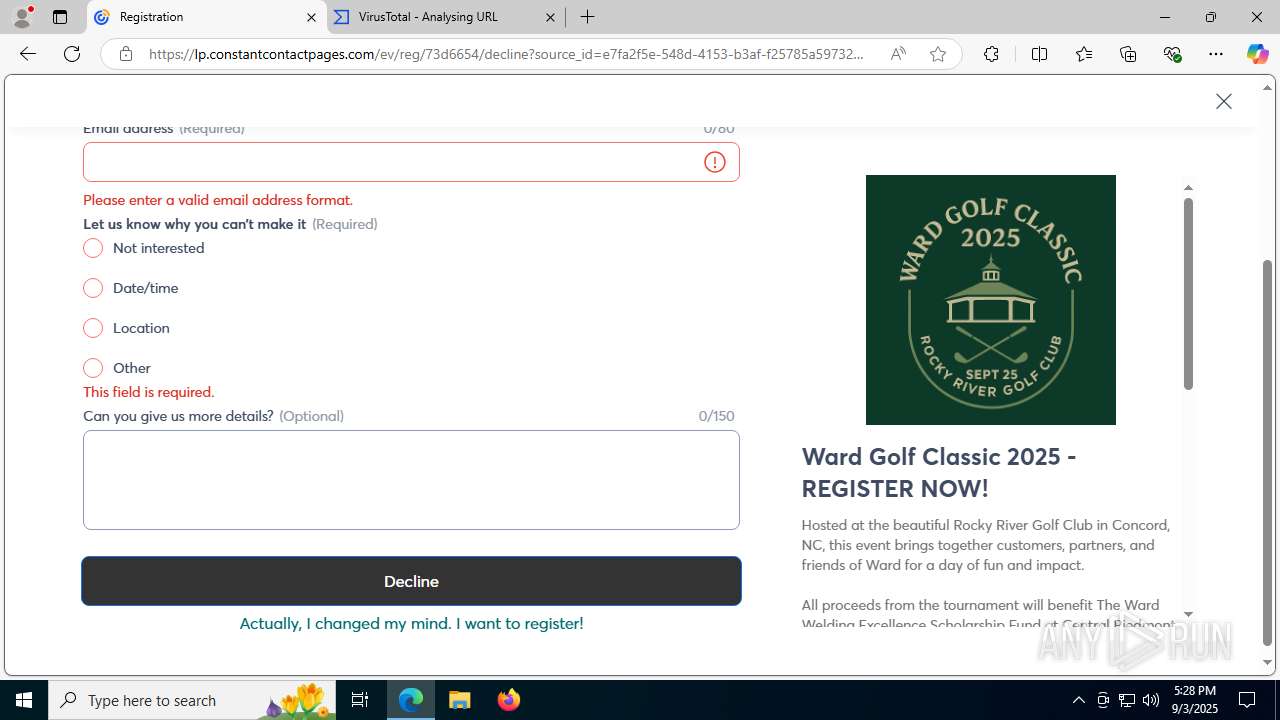
Task: Close the Registration tab
Action: pyautogui.click(x=311, y=17)
